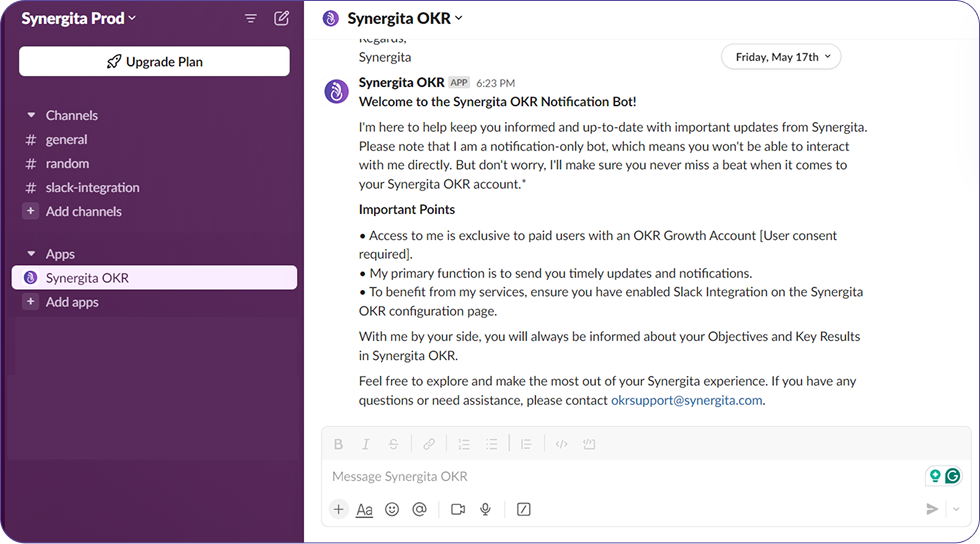Record an audio clip with microphone
Image resolution: width=980 pixels, height=544 pixels.
pyautogui.click(x=485, y=509)
